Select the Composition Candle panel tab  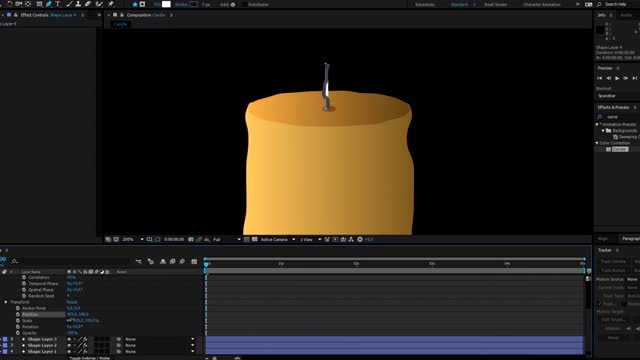click(146, 15)
